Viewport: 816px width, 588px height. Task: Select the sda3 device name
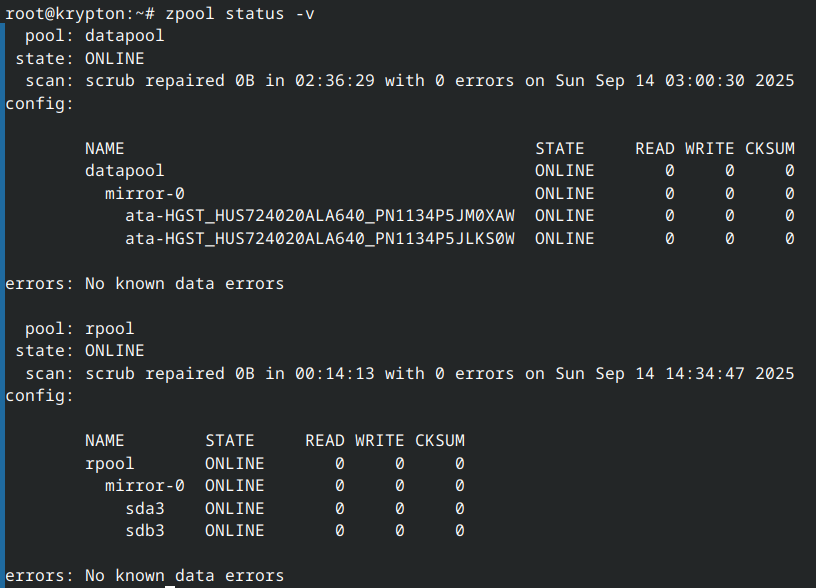coord(144,509)
